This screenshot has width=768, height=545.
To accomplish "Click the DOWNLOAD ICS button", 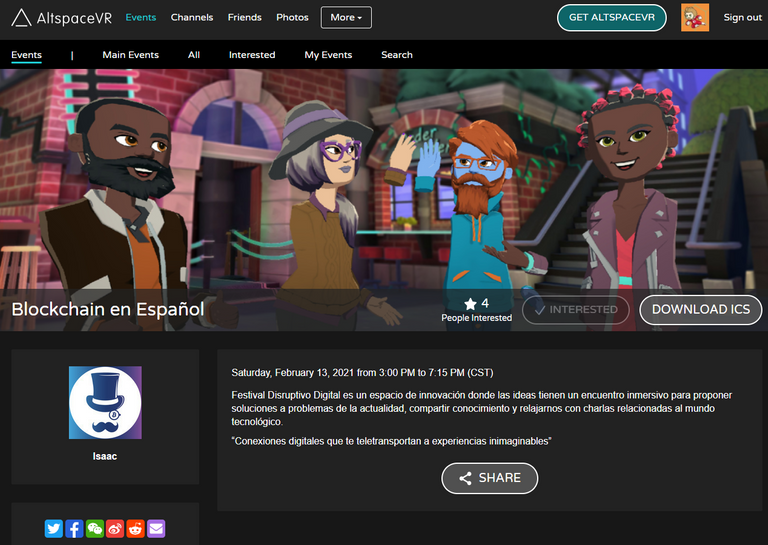I will (701, 309).
